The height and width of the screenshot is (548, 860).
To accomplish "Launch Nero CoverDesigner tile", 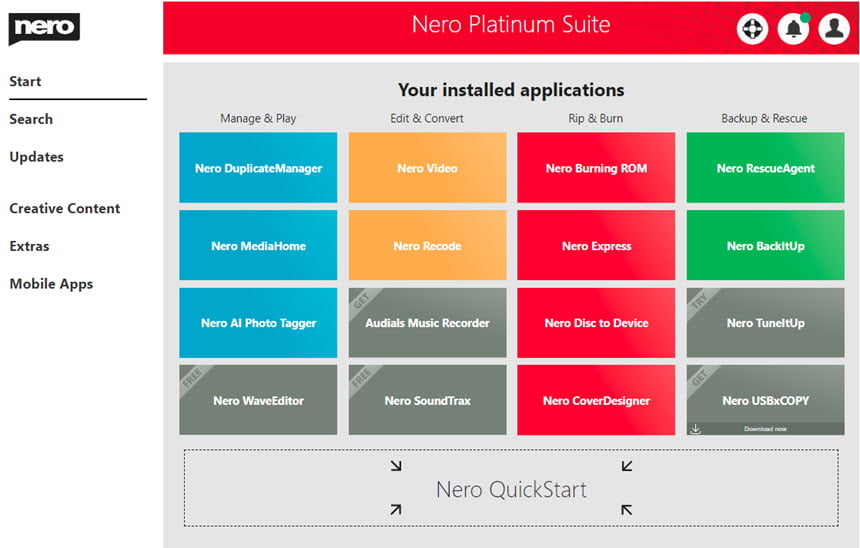I will (x=596, y=400).
